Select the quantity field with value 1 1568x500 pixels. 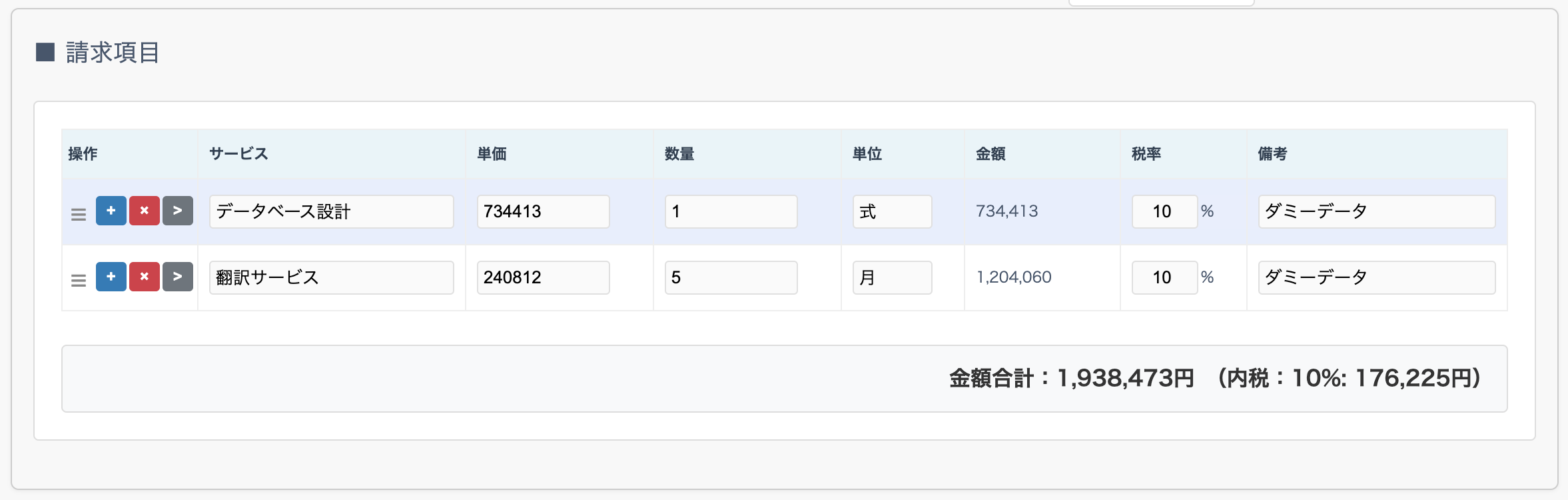[731, 211]
